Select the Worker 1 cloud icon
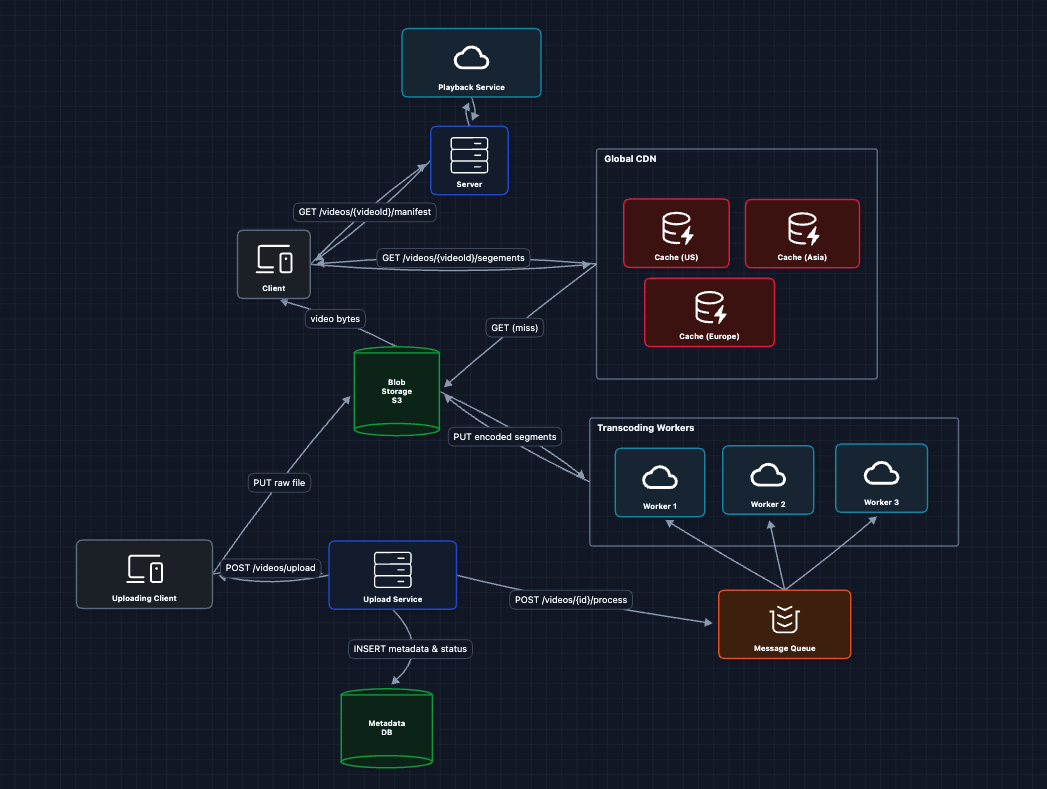 [x=659, y=476]
